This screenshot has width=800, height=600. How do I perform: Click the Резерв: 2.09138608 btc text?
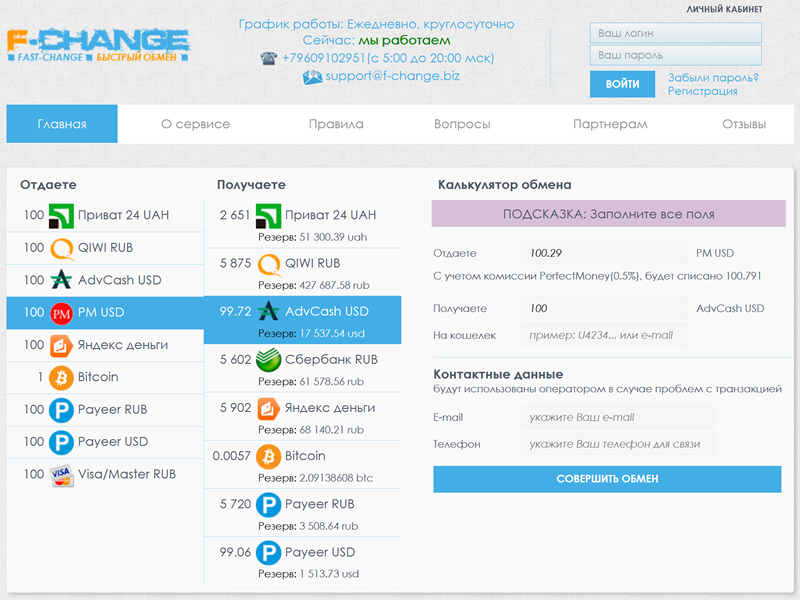click(x=315, y=478)
